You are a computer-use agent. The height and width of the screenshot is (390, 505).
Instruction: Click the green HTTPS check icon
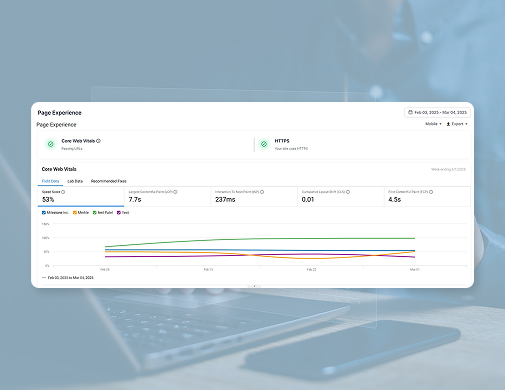(264, 144)
